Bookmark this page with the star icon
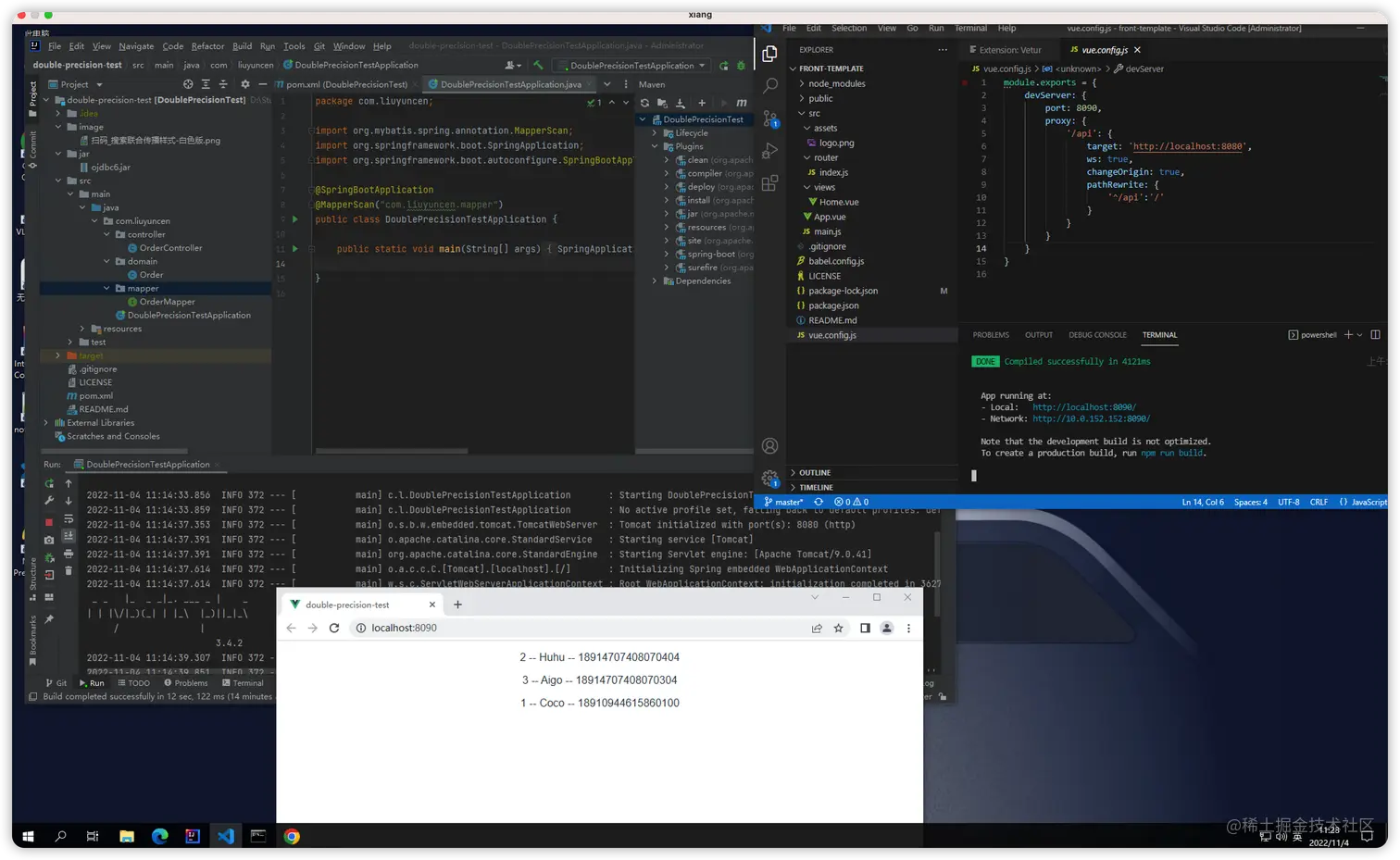This screenshot has width=1400, height=860. [x=838, y=629]
